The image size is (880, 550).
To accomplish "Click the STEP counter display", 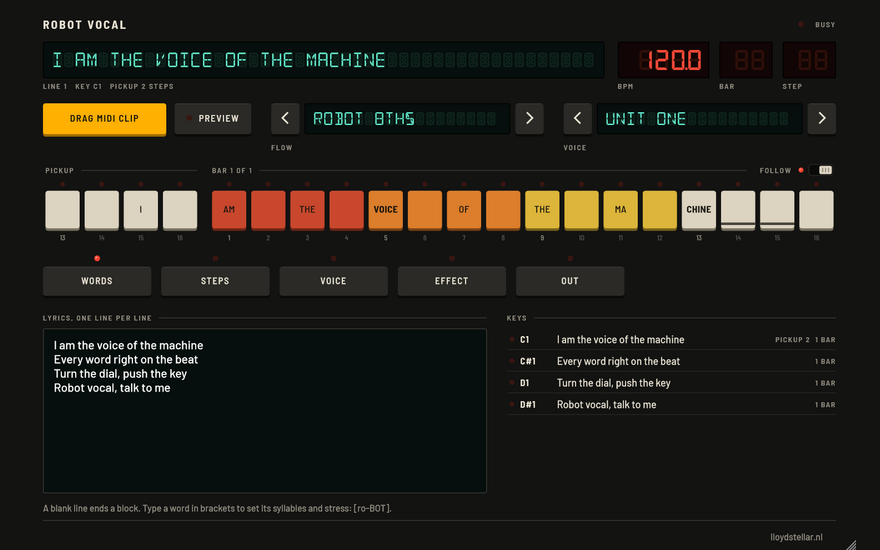I will [x=809, y=60].
